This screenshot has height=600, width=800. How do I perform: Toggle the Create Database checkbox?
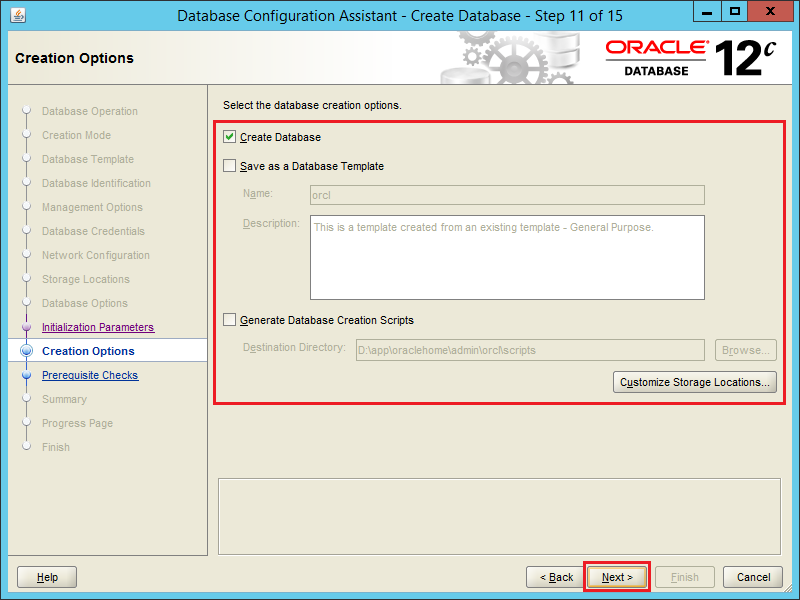[230, 137]
